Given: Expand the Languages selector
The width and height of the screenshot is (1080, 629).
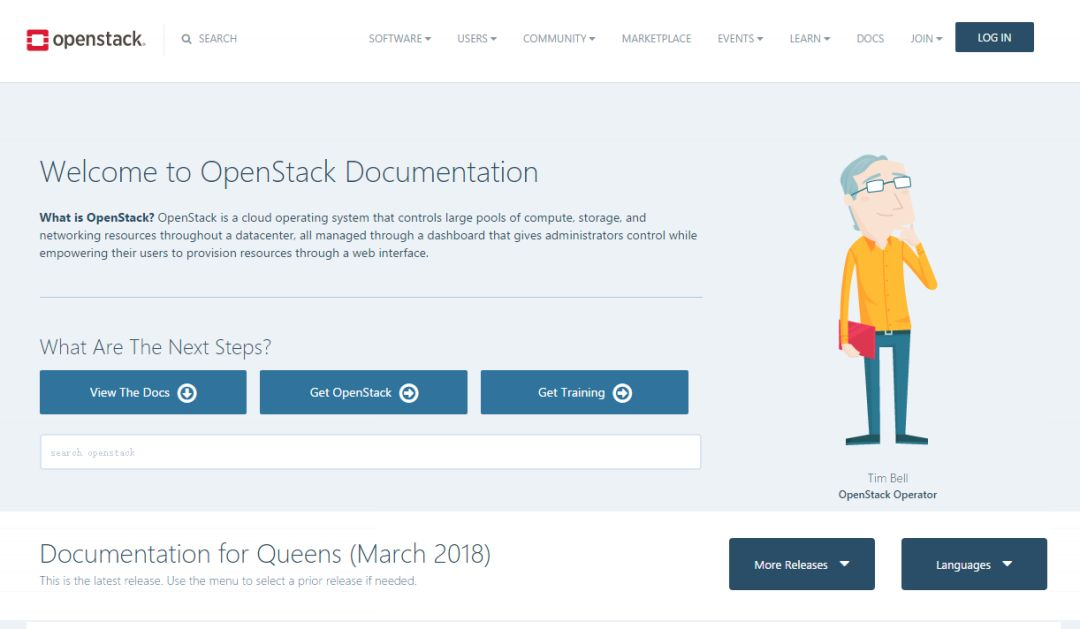Looking at the screenshot, I should (x=973, y=565).
